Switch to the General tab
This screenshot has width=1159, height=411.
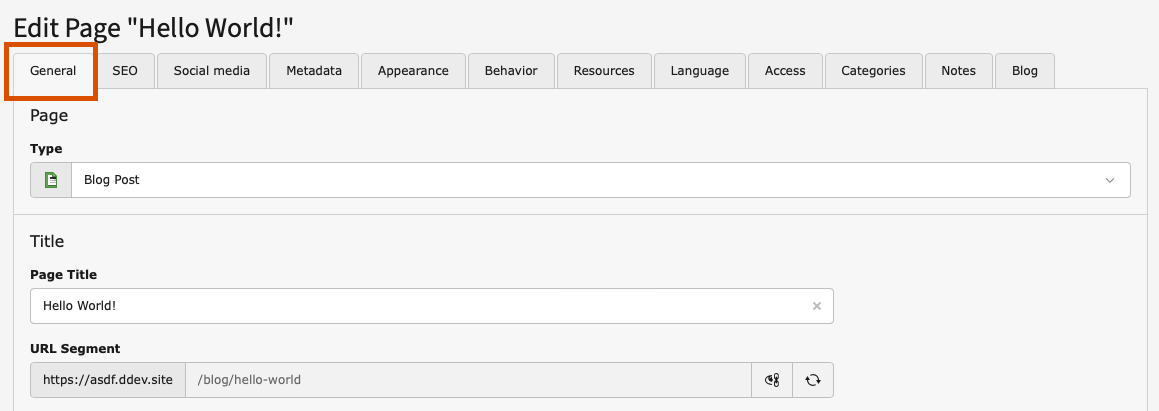pyautogui.click(x=53, y=71)
